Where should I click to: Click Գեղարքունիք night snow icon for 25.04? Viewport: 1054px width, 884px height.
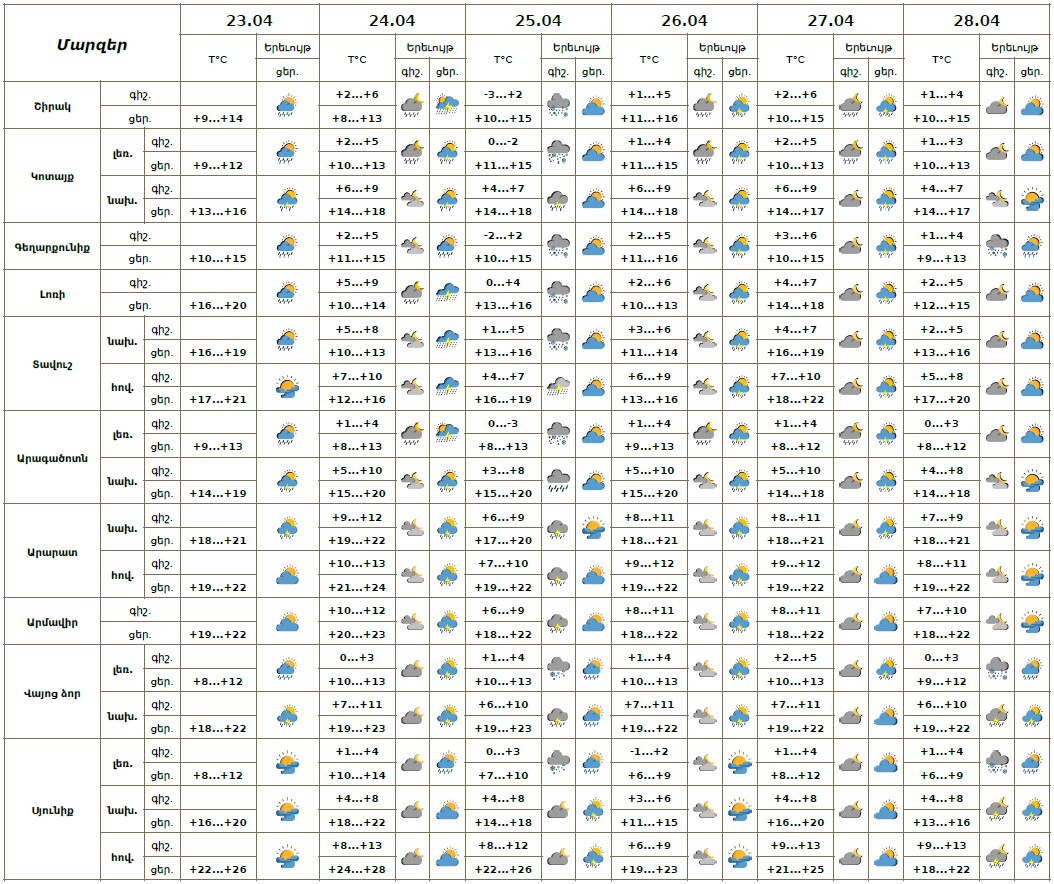click(558, 246)
